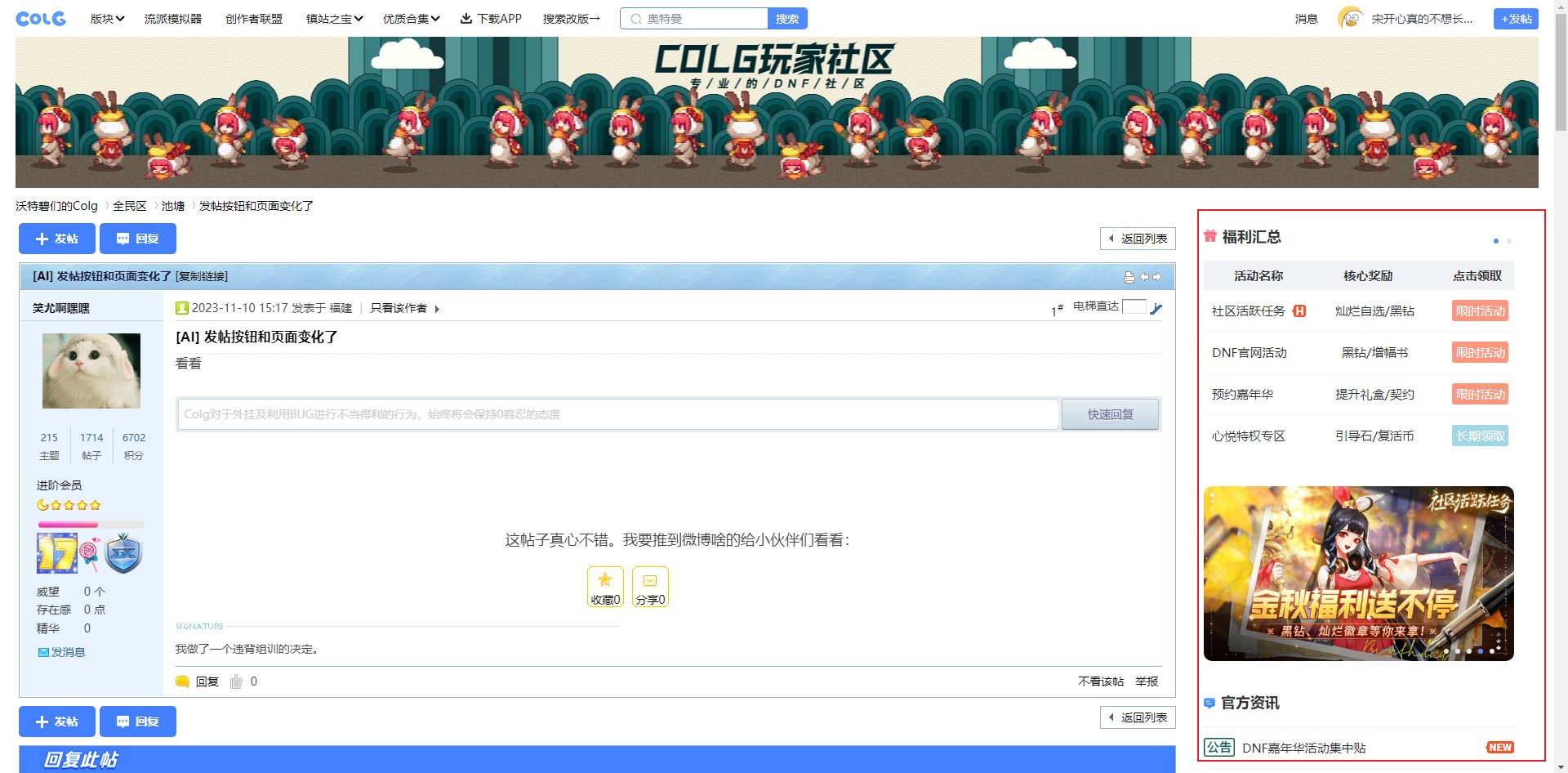This screenshot has height=773, width=1568.
Task: Click 限时活动 button for 社区活跃任务
Action: (x=1481, y=311)
